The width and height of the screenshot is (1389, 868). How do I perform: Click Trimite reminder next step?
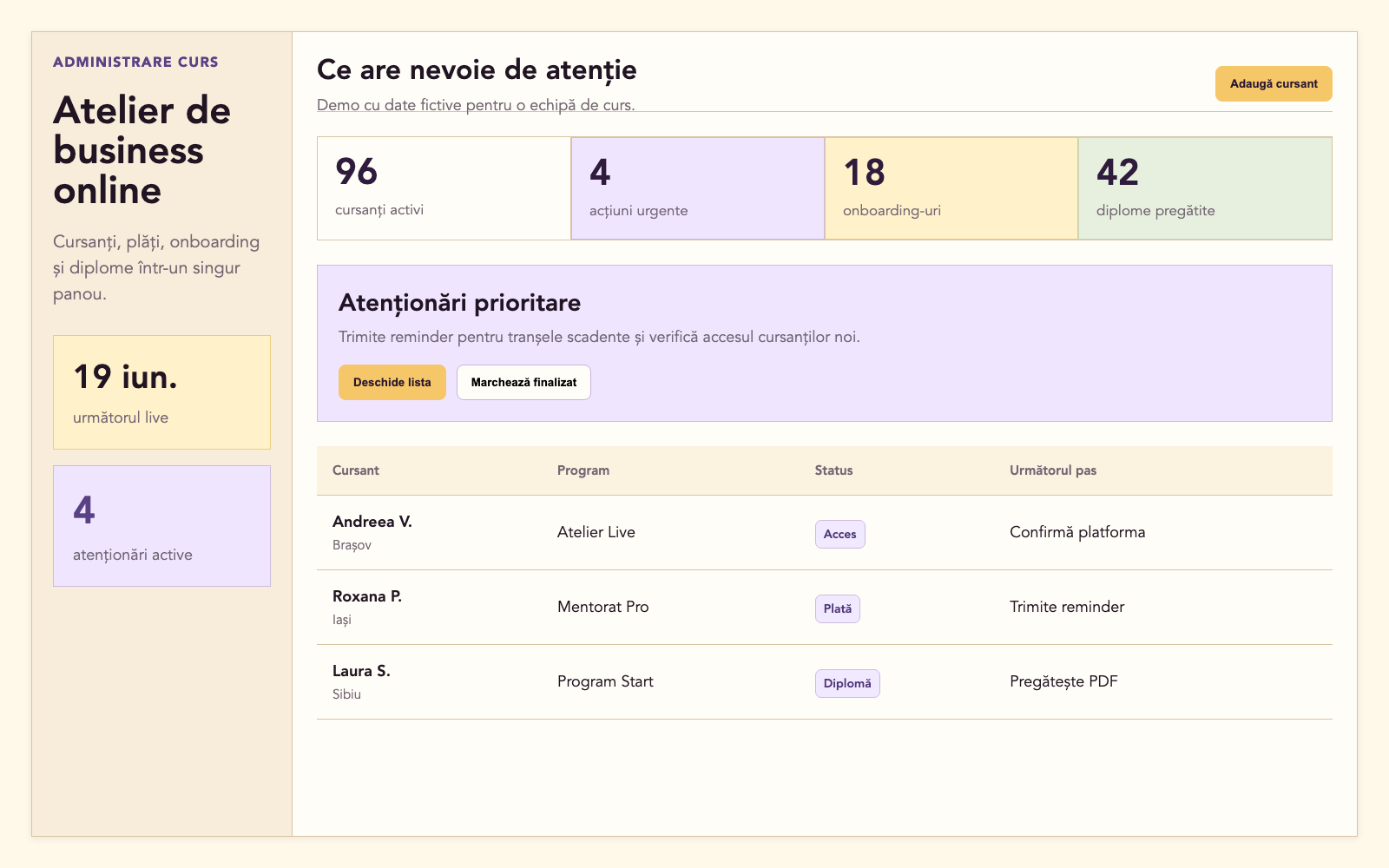(x=1067, y=607)
